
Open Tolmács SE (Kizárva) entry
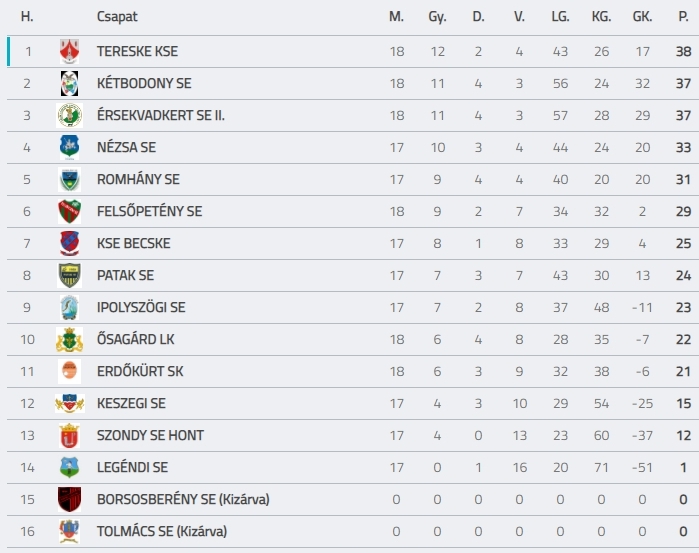162,532
